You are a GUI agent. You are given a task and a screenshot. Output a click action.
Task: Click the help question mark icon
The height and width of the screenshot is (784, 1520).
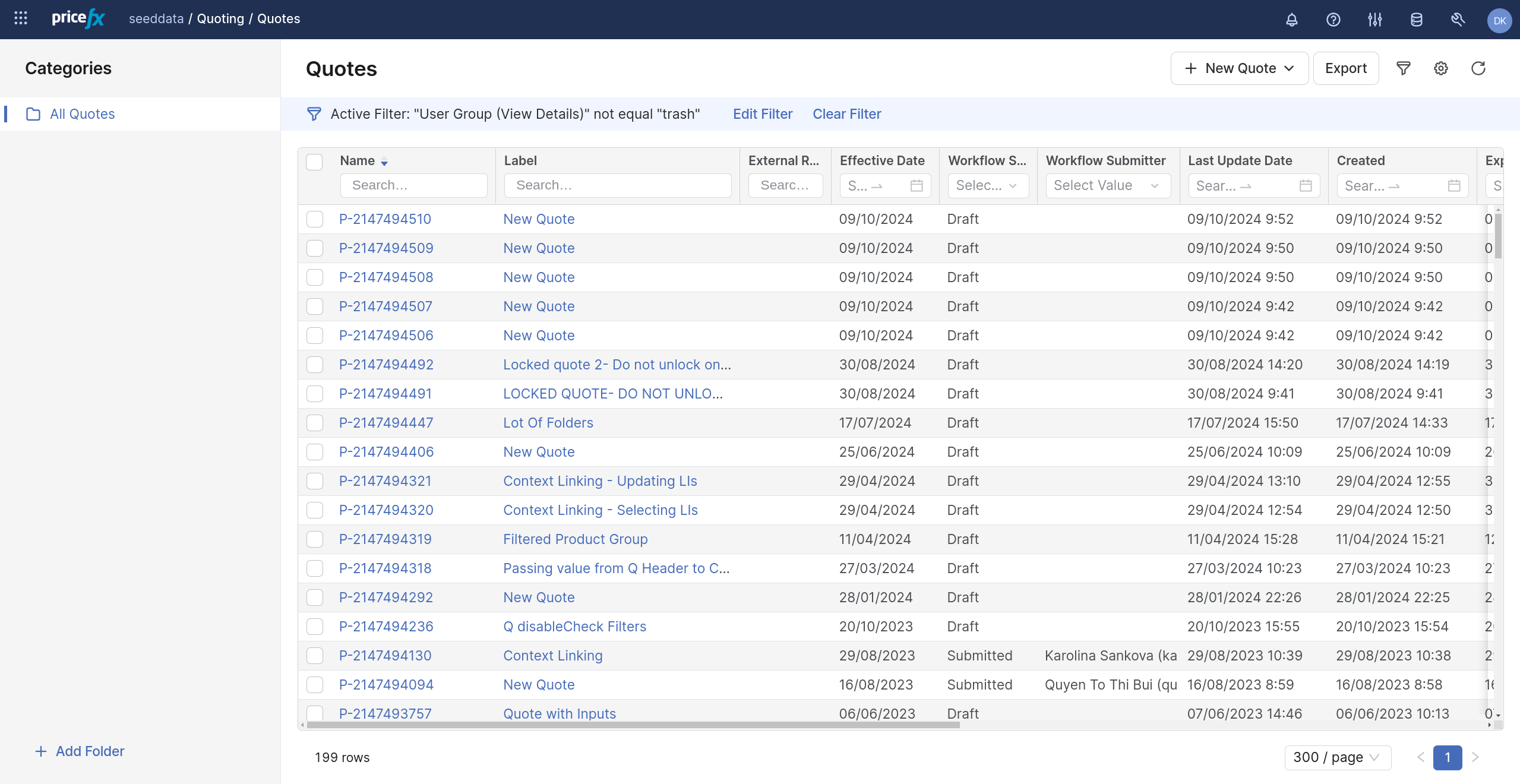click(1333, 20)
